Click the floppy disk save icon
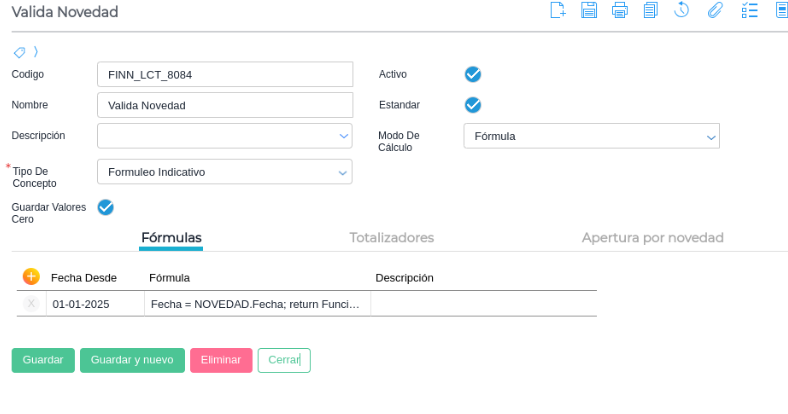The image size is (788, 414). click(589, 11)
